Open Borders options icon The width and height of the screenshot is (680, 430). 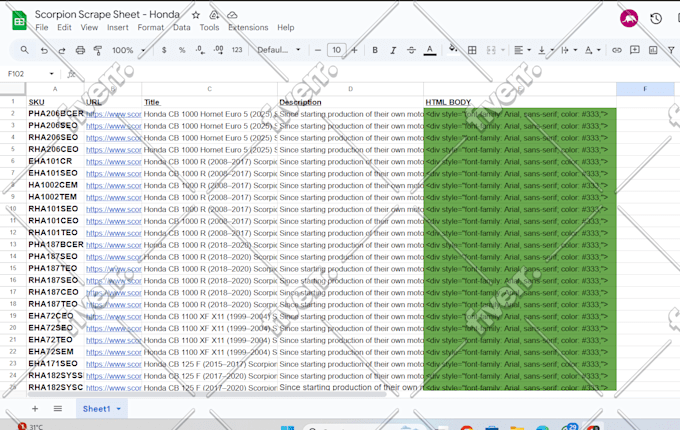pyautogui.click(x=472, y=50)
